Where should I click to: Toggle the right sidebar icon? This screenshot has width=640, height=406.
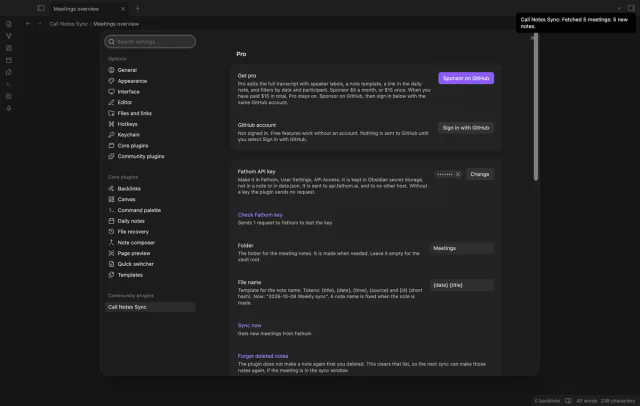pos(631,8)
